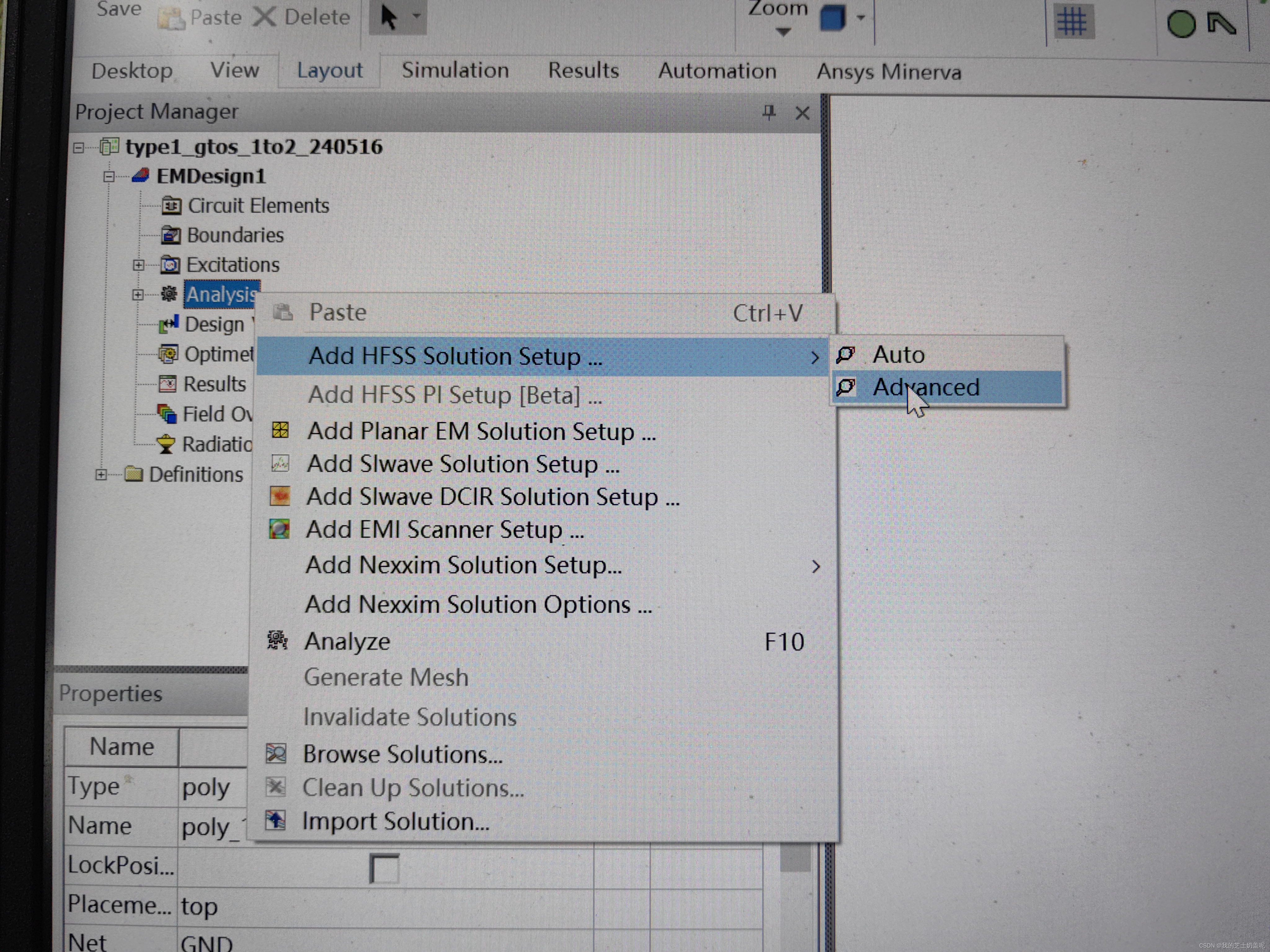Open the select pointer tool dropdown arrow
This screenshot has width=1270, height=952.
point(417,16)
